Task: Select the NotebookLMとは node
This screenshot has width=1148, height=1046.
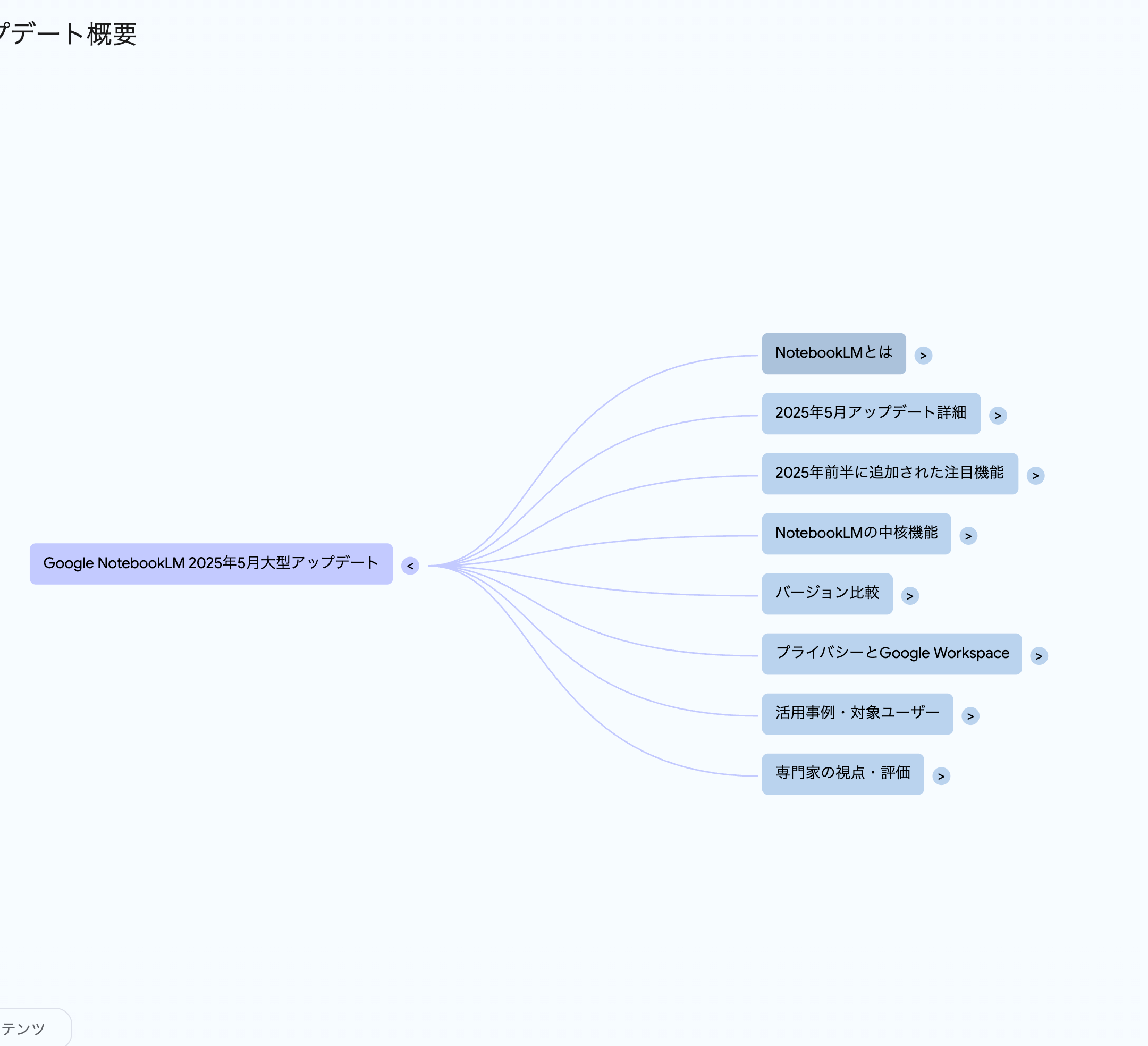Action: 833,353
